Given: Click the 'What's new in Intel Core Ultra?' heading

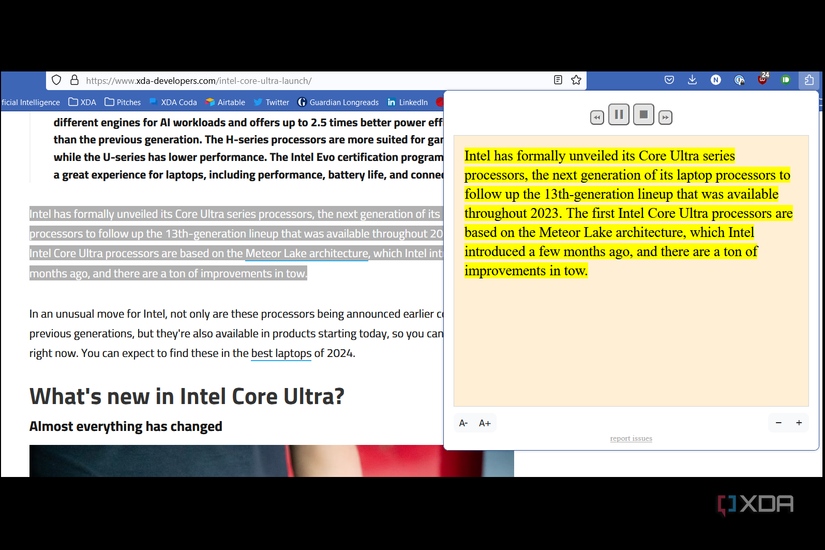Looking at the screenshot, I should click(x=187, y=396).
